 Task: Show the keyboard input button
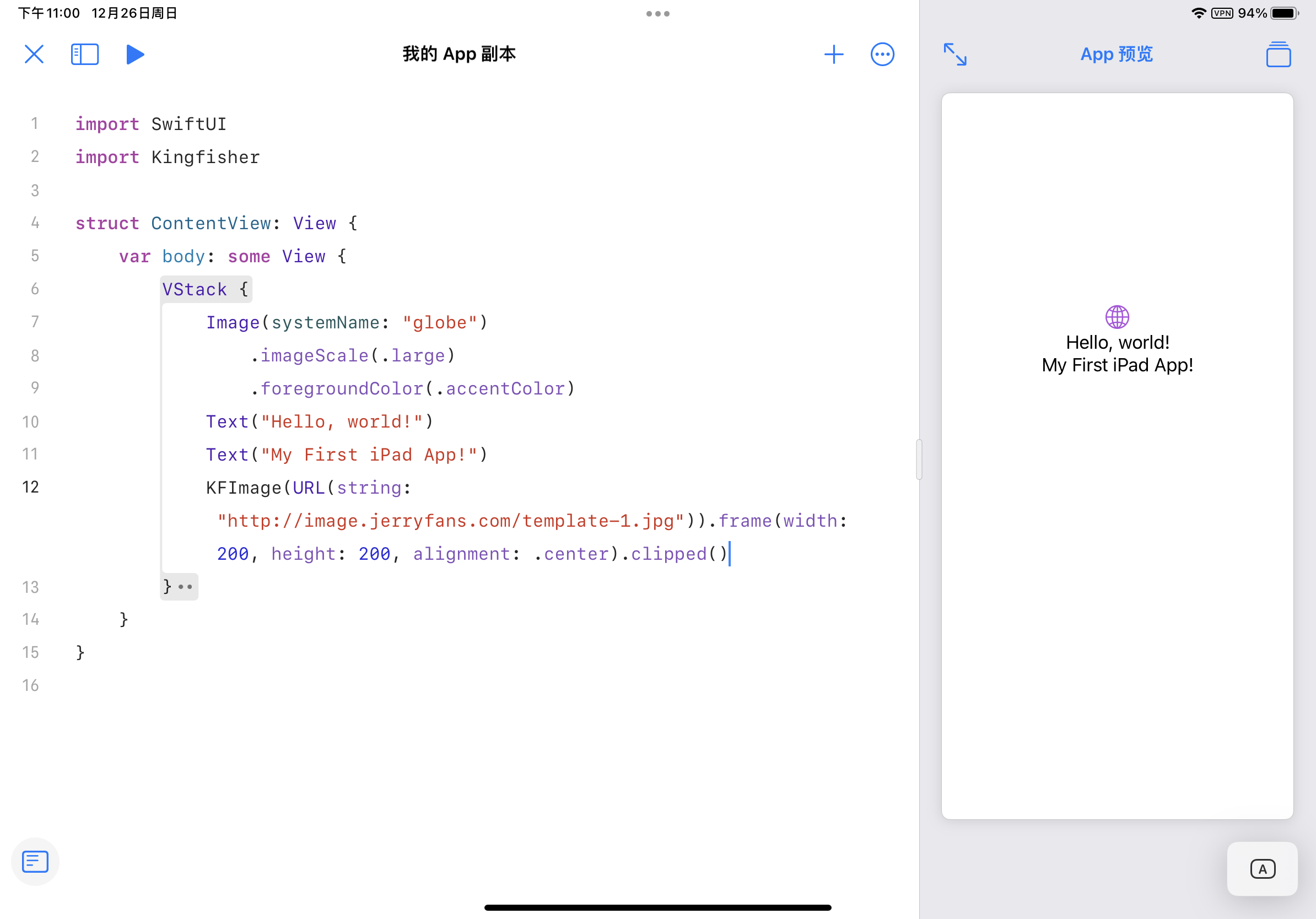(1261, 868)
